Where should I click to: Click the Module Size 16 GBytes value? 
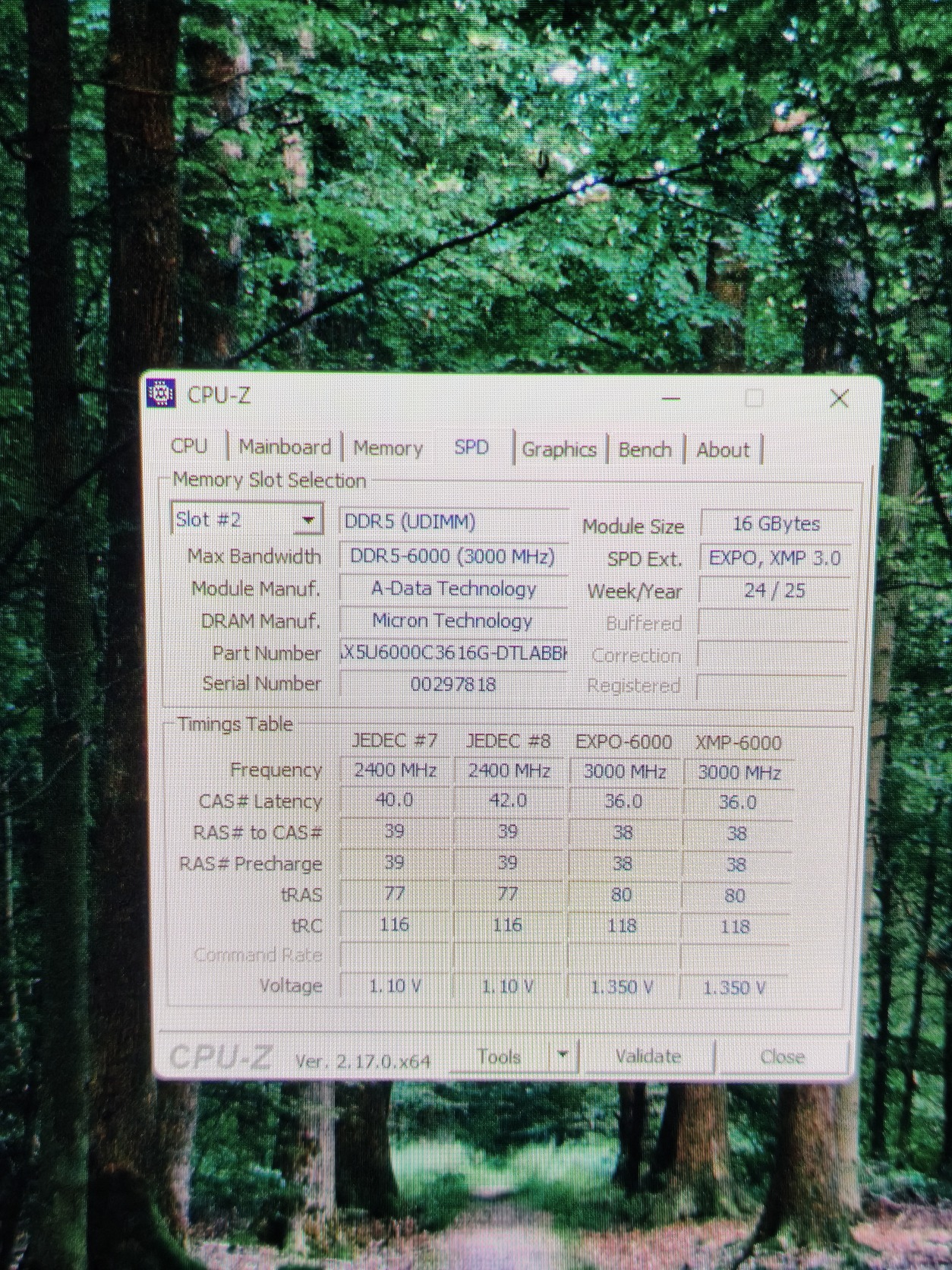pos(776,523)
